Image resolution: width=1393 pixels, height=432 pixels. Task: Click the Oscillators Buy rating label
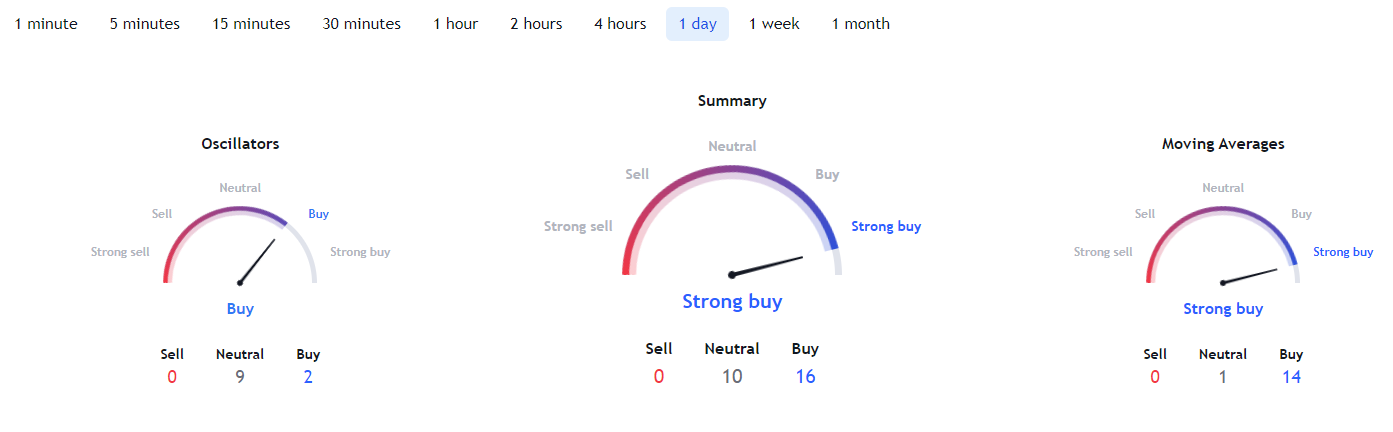pyautogui.click(x=240, y=309)
